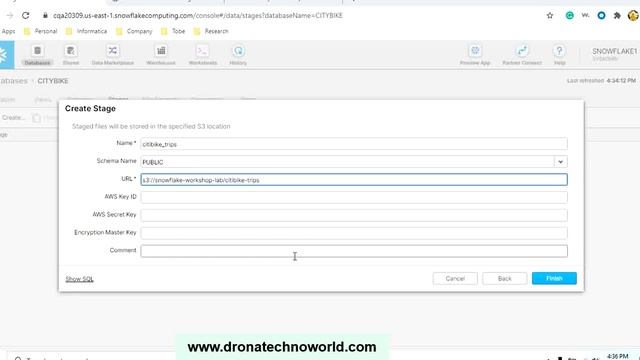Bookmark this page with the star icon
The width and height of the screenshot is (640, 360).
pos(550,16)
